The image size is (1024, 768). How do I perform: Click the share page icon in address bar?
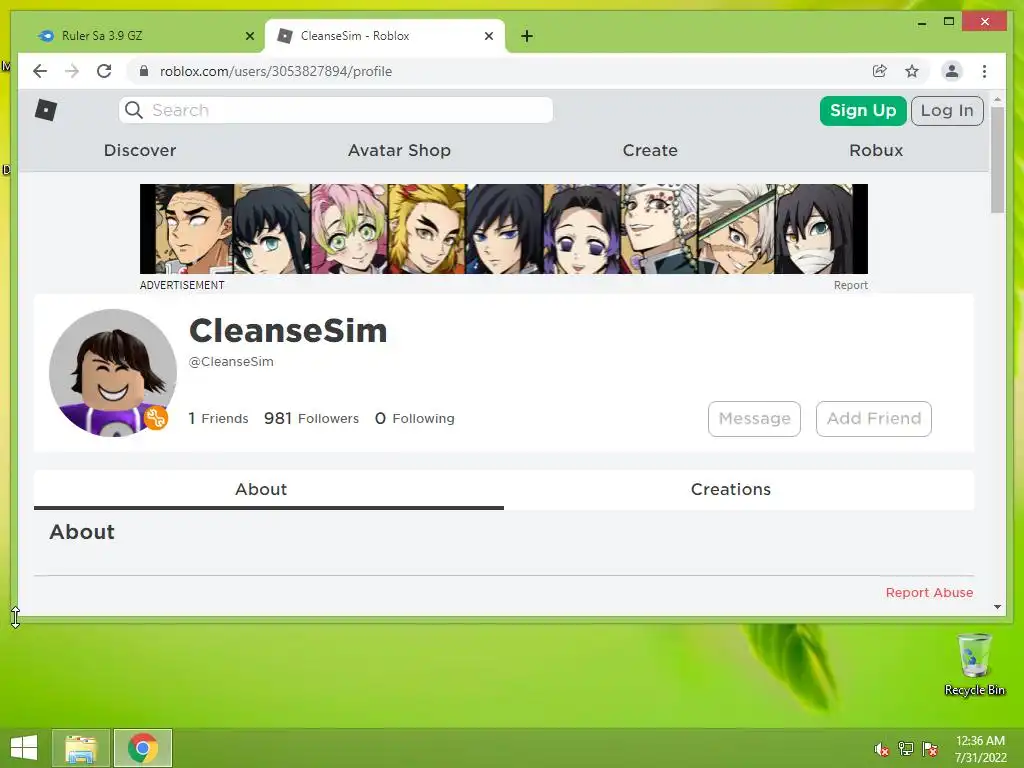click(880, 71)
